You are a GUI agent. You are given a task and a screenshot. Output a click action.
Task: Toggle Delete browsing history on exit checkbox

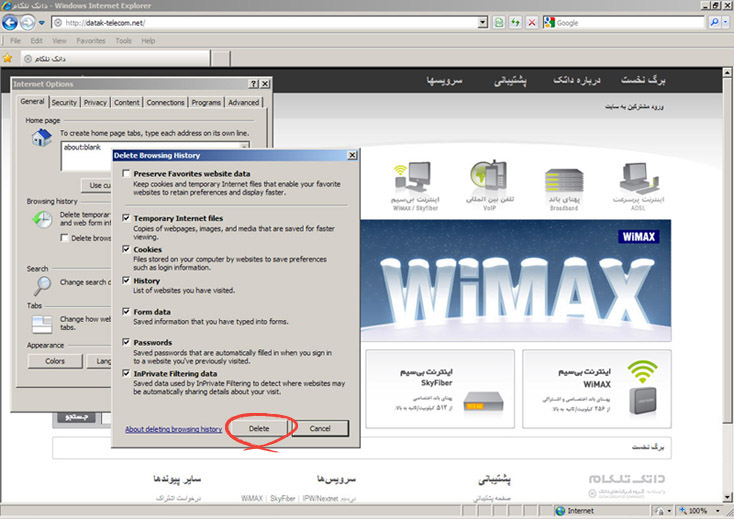(x=65, y=238)
